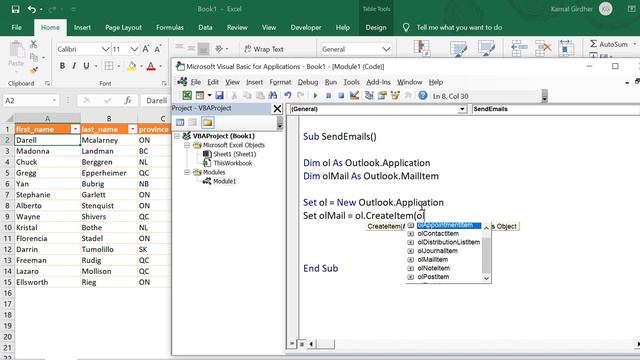Open the Formulas ribbon tab
Image resolution: width=640 pixels, height=360 pixels.
[170, 27]
